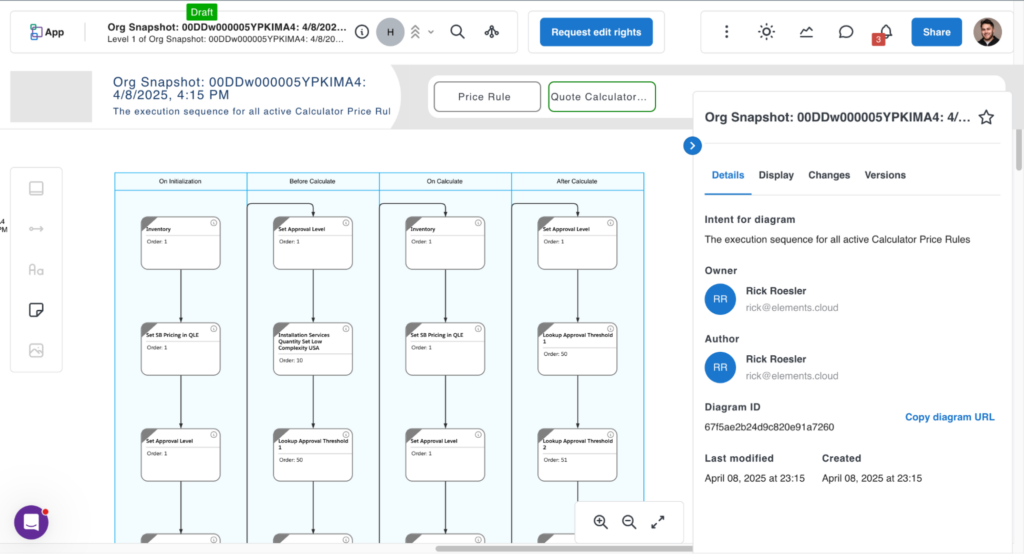Switch to the Versions tab

(x=885, y=175)
